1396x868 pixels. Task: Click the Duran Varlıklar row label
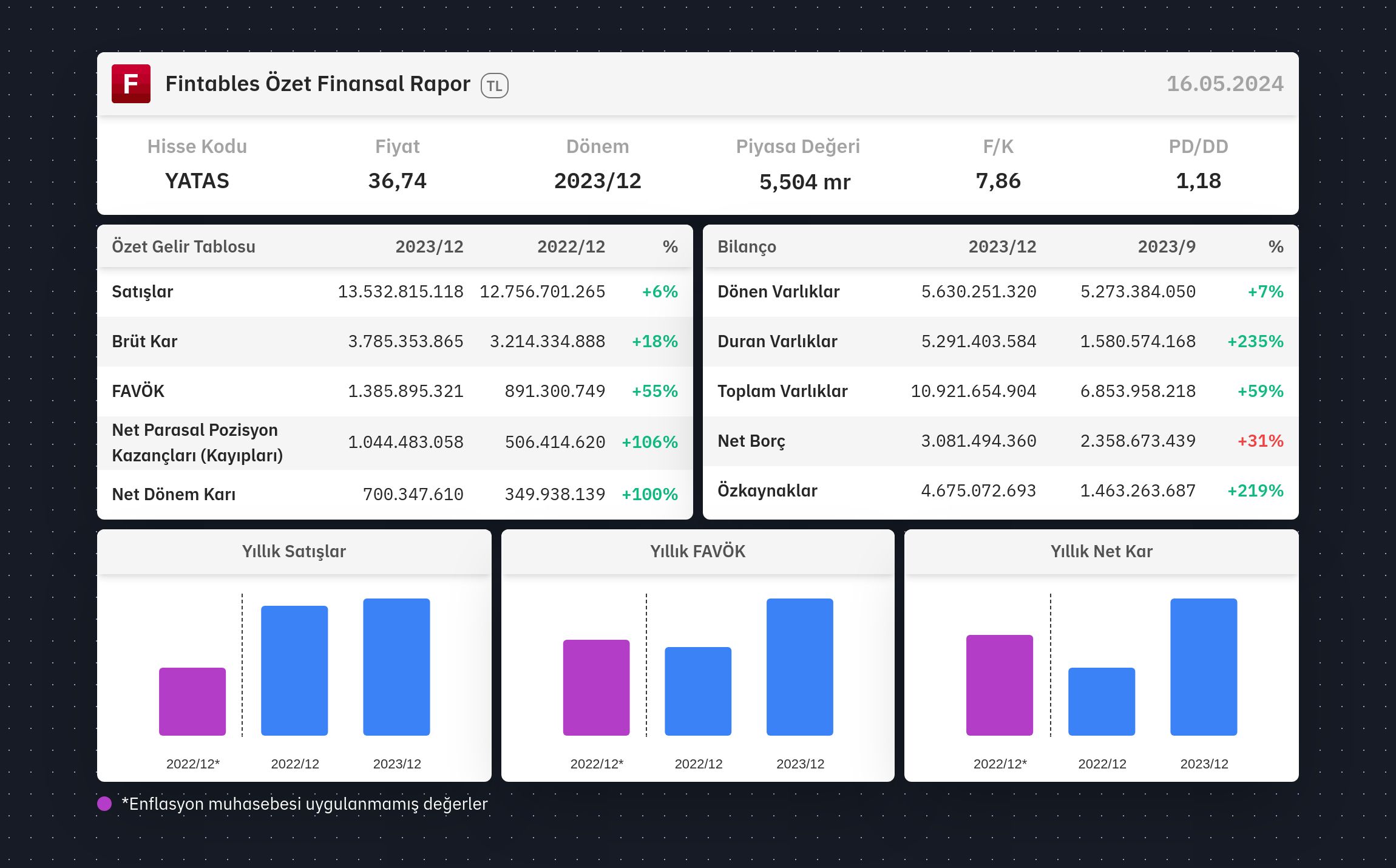point(778,341)
